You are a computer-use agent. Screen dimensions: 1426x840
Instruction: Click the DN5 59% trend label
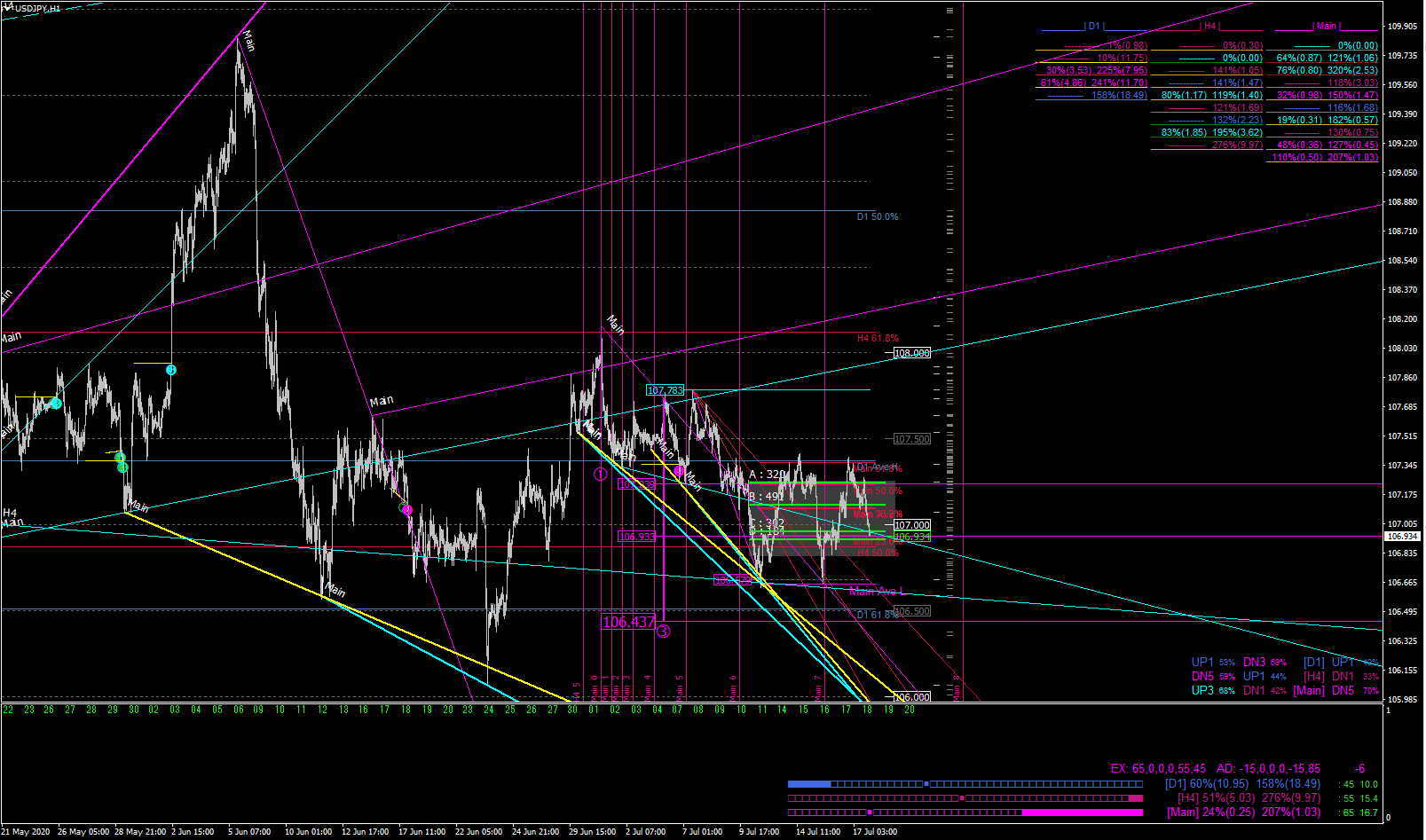coord(1214,677)
